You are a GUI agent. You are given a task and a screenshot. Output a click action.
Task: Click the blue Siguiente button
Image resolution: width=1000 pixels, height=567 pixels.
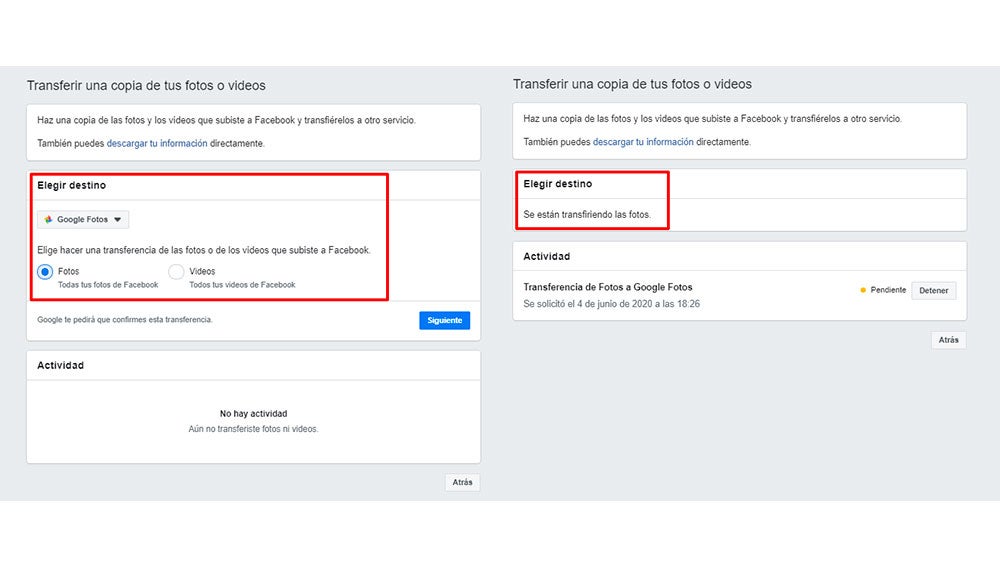(x=445, y=320)
